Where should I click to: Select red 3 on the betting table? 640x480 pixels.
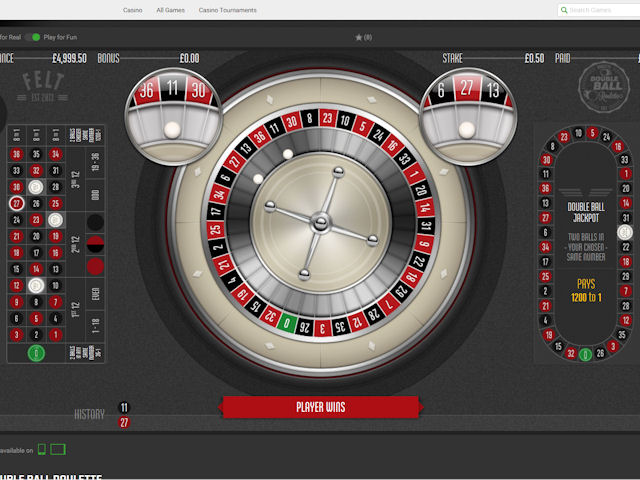tap(16, 335)
